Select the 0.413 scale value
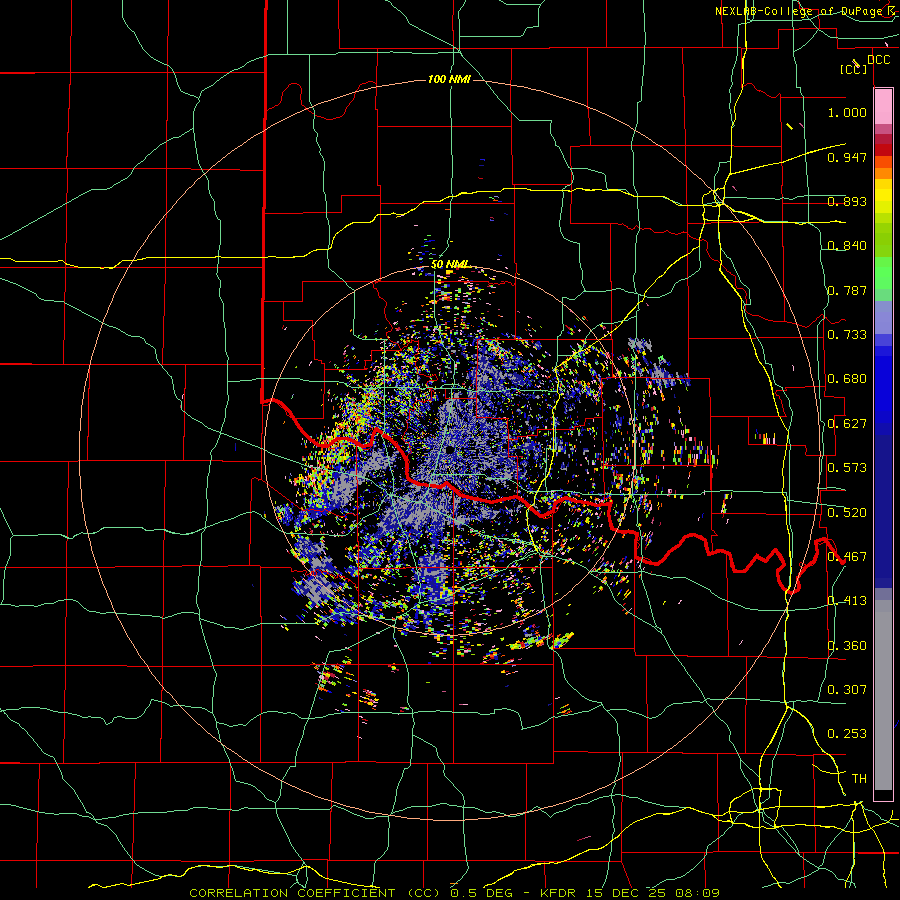This screenshot has height=900, width=900. point(847,600)
